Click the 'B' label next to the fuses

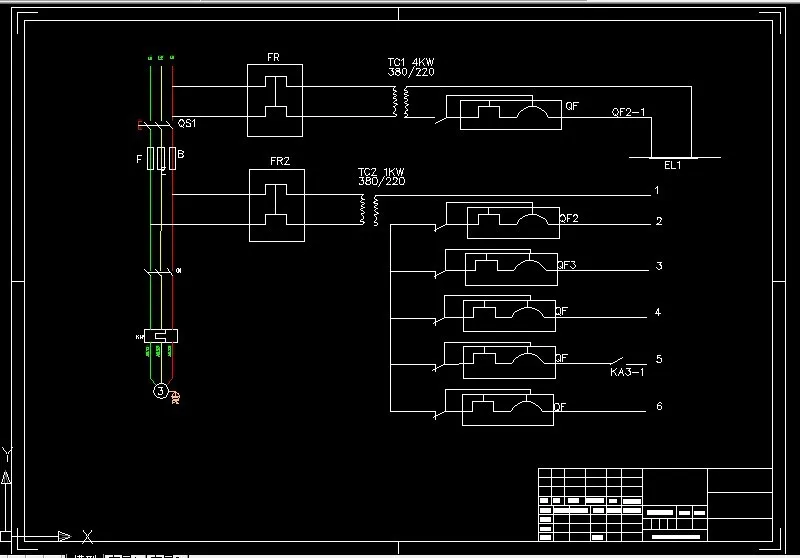pyautogui.click(x=181, y=154)
